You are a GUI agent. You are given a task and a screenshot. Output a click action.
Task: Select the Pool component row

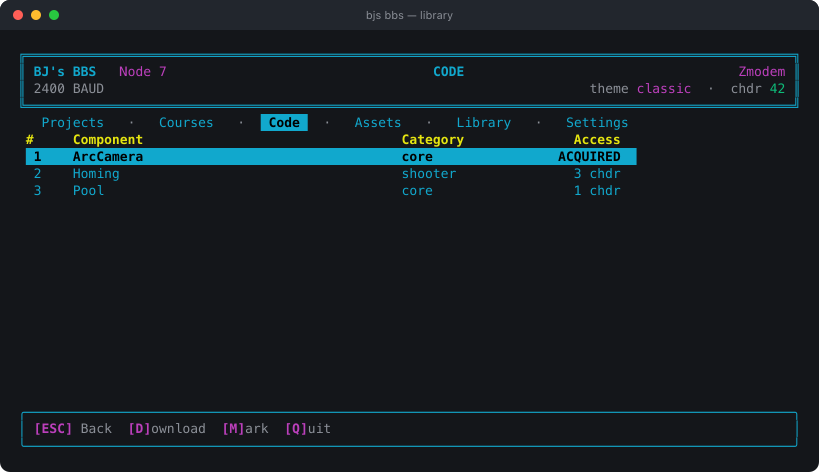[x=331, y=191]
